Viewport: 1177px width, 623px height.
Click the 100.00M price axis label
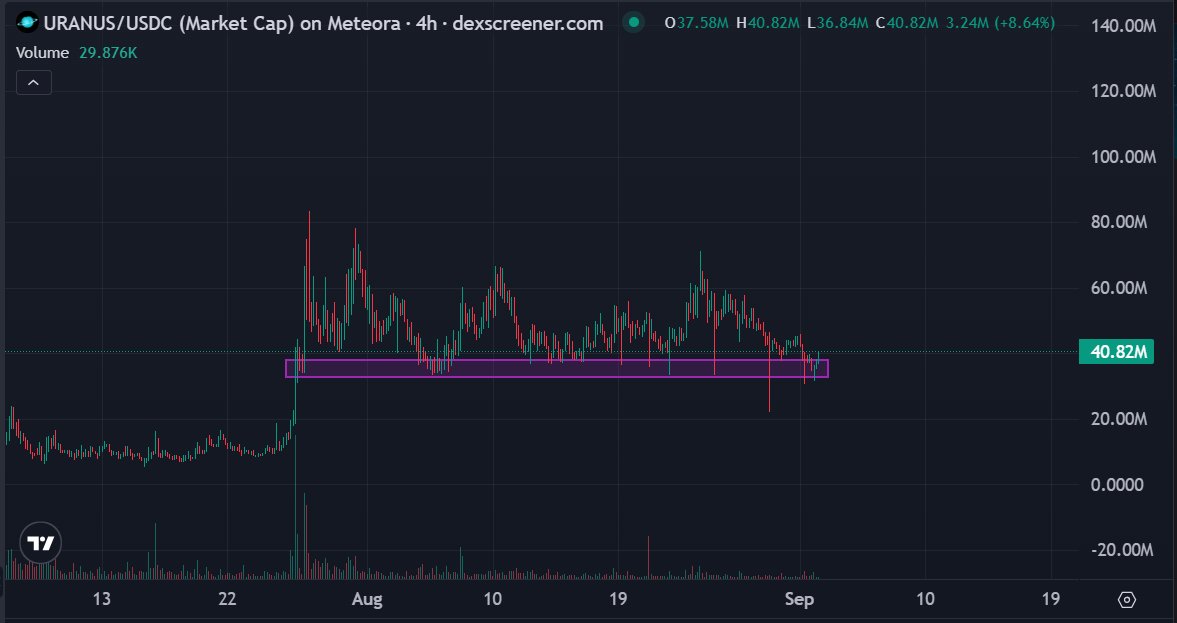[x=1123, y=157]
